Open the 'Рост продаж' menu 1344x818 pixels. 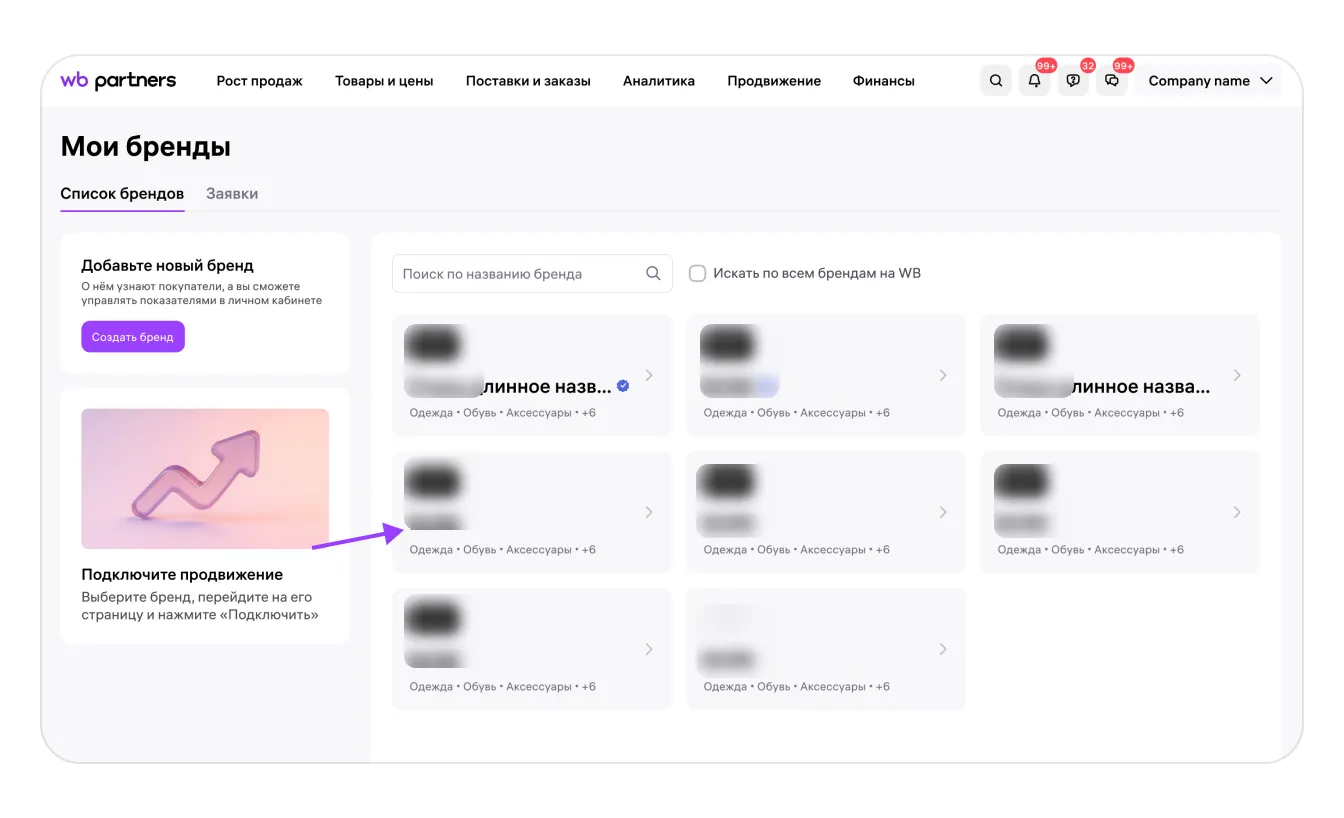tap(259, 81)
